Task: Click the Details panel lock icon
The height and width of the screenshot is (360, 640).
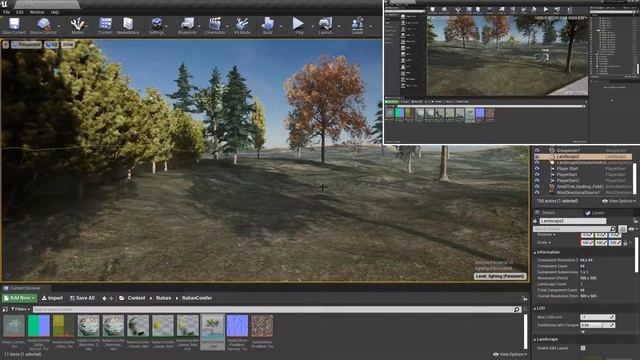Action: [x=636, y=221]
